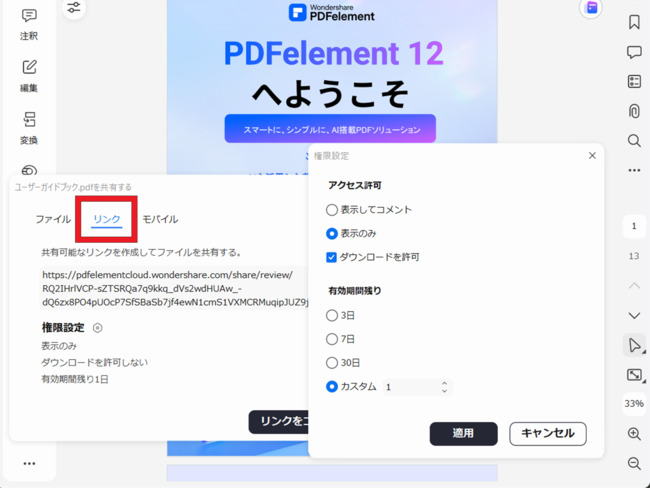
Task: Switch to the リンク tab
Action: (x=107, y=219)
